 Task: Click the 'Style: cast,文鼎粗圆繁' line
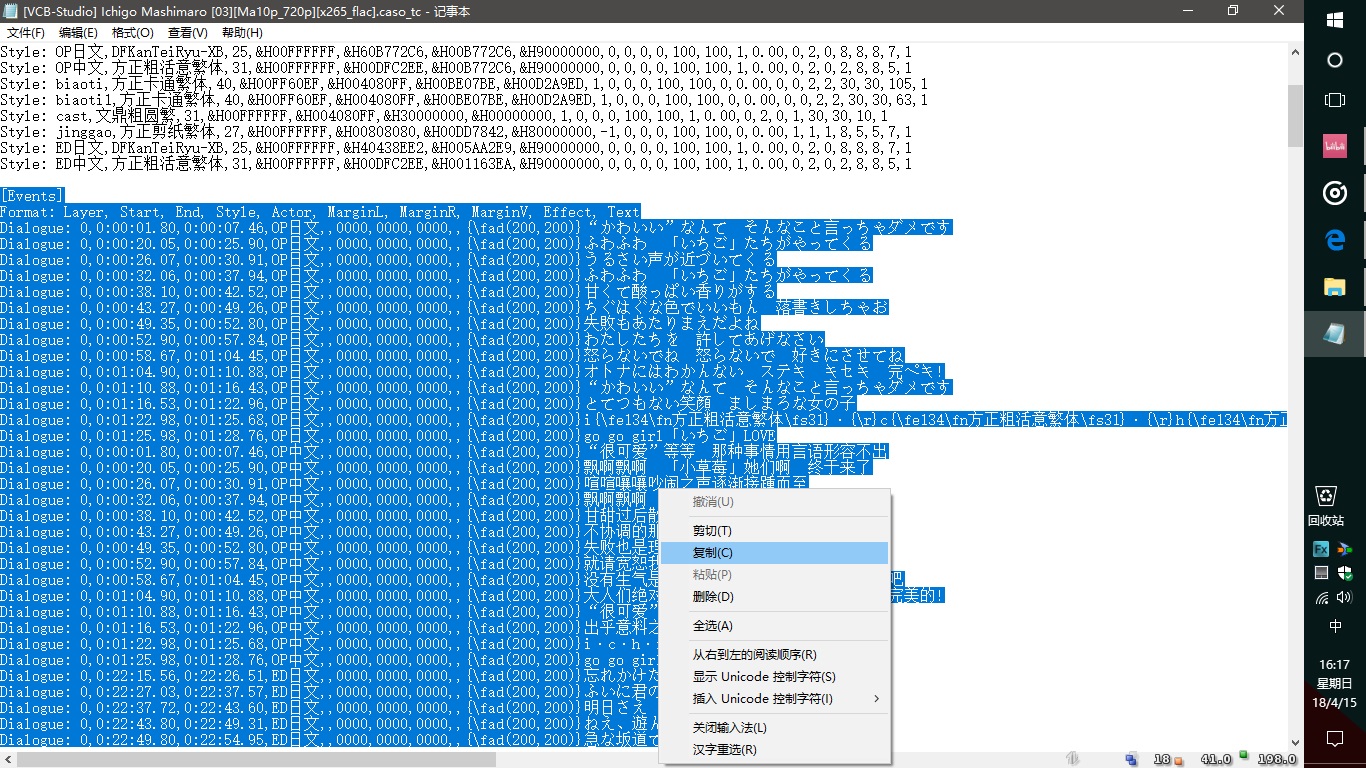(444, 116)
